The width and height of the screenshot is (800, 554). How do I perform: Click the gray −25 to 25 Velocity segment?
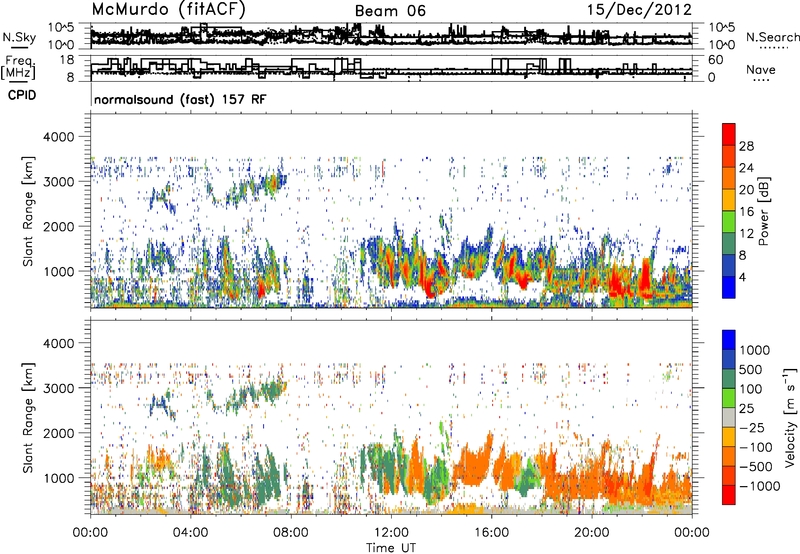(x=729, y=417)
